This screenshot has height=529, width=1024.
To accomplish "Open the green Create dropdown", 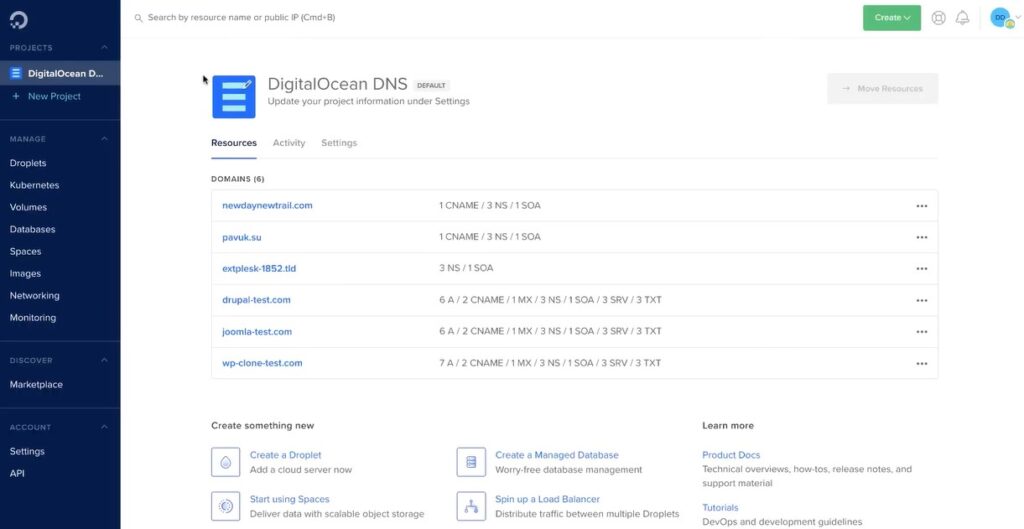I will [891, 18].
